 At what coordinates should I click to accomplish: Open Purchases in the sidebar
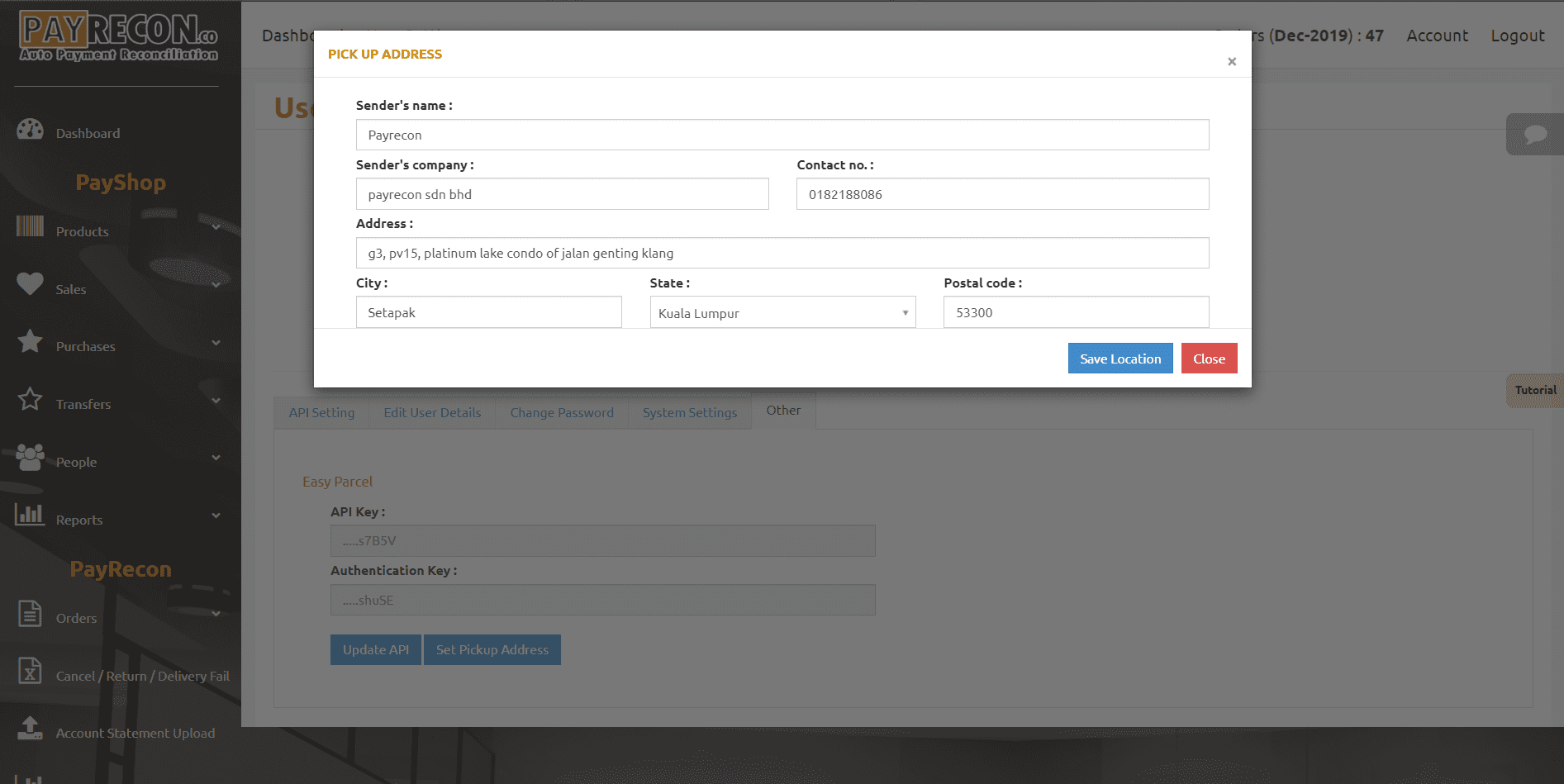coord(85,346)
